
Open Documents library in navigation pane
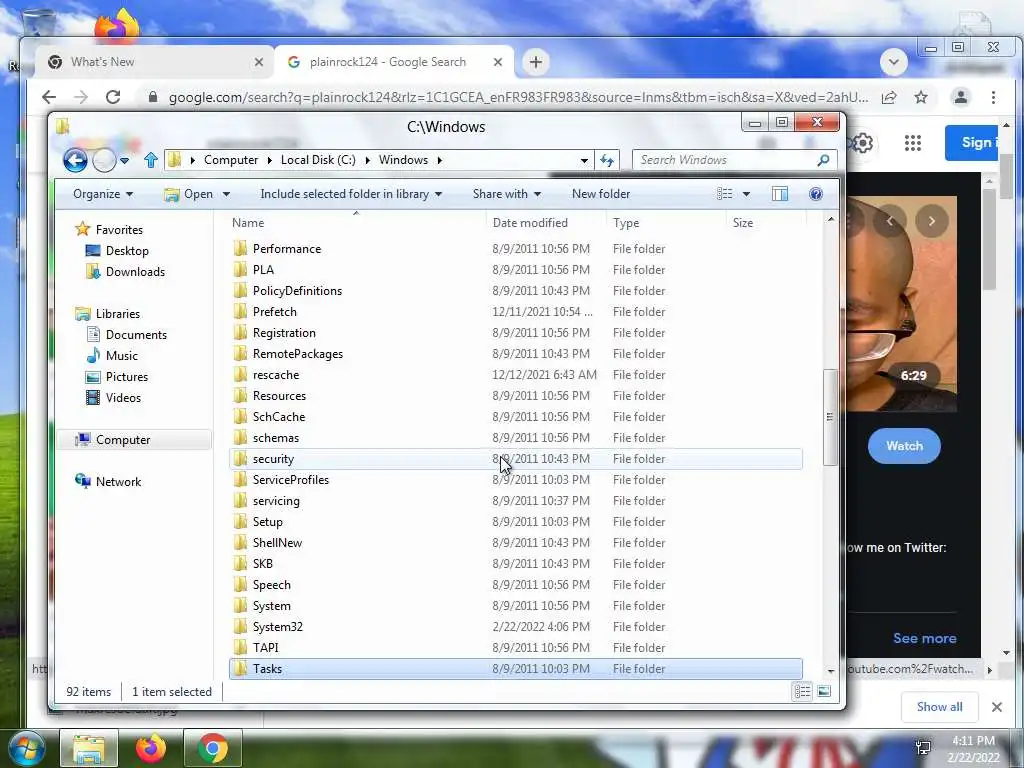[x=136, y=335]
